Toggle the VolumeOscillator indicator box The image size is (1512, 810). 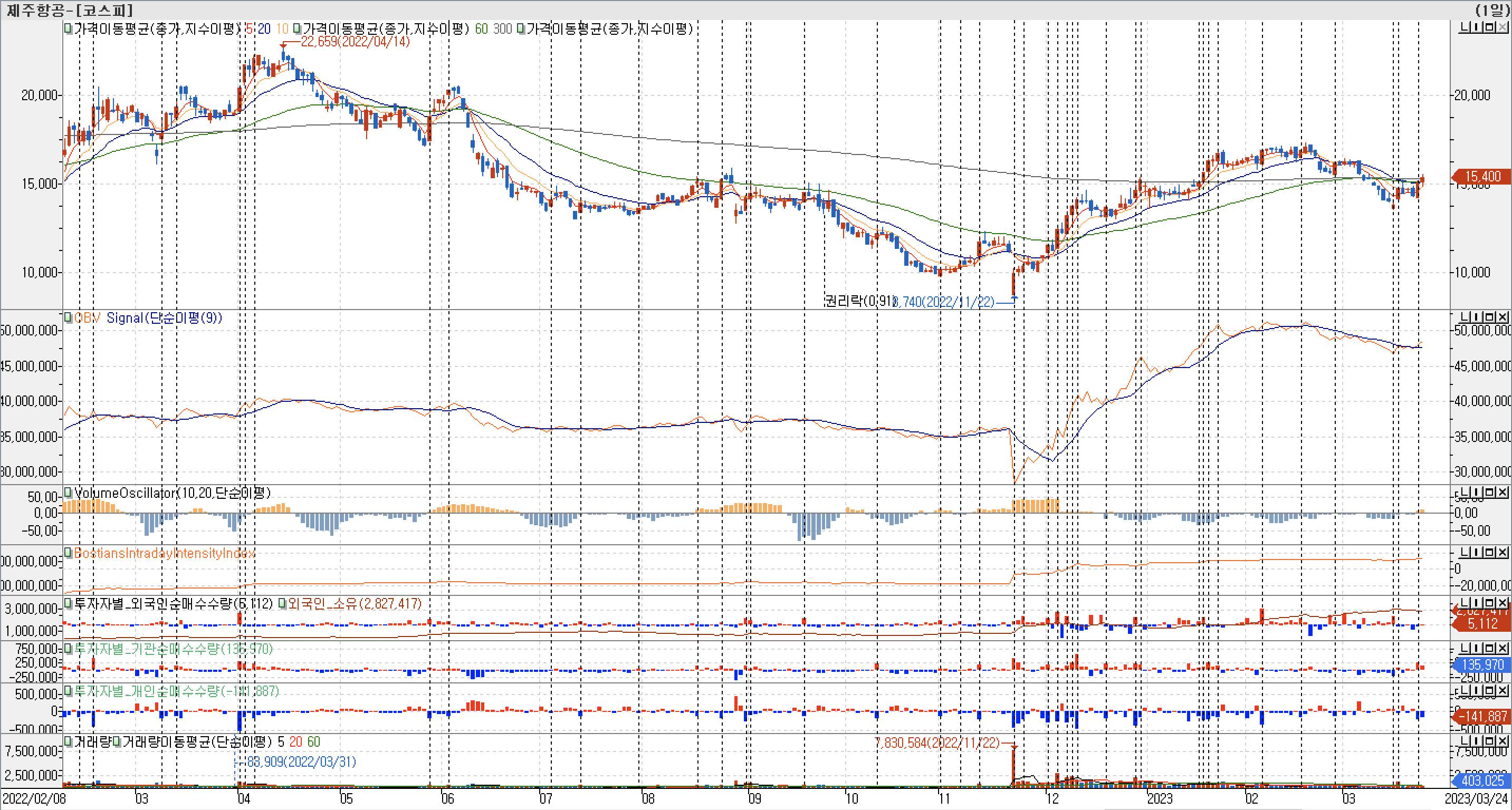pos(68,492)
